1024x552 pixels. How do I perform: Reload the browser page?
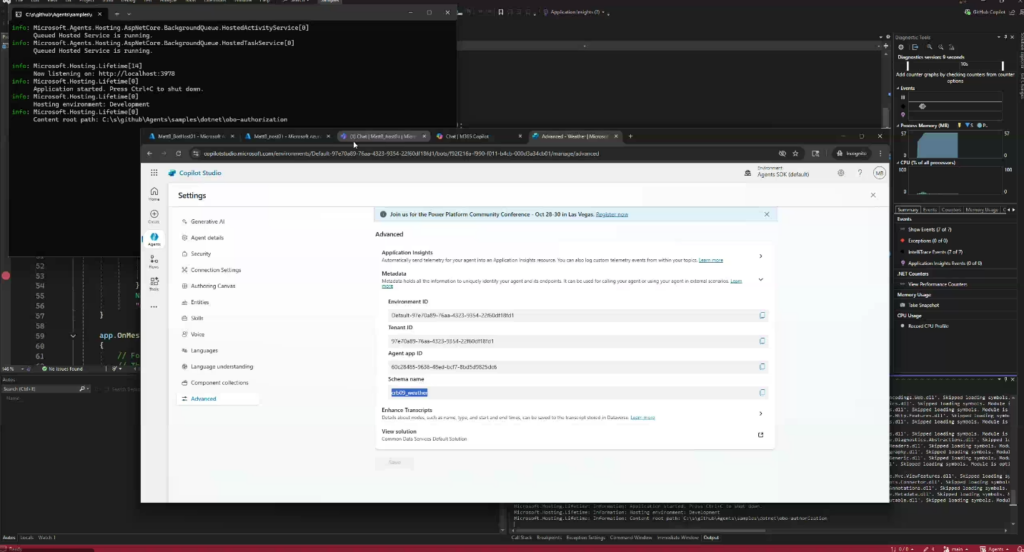(178, 154)
